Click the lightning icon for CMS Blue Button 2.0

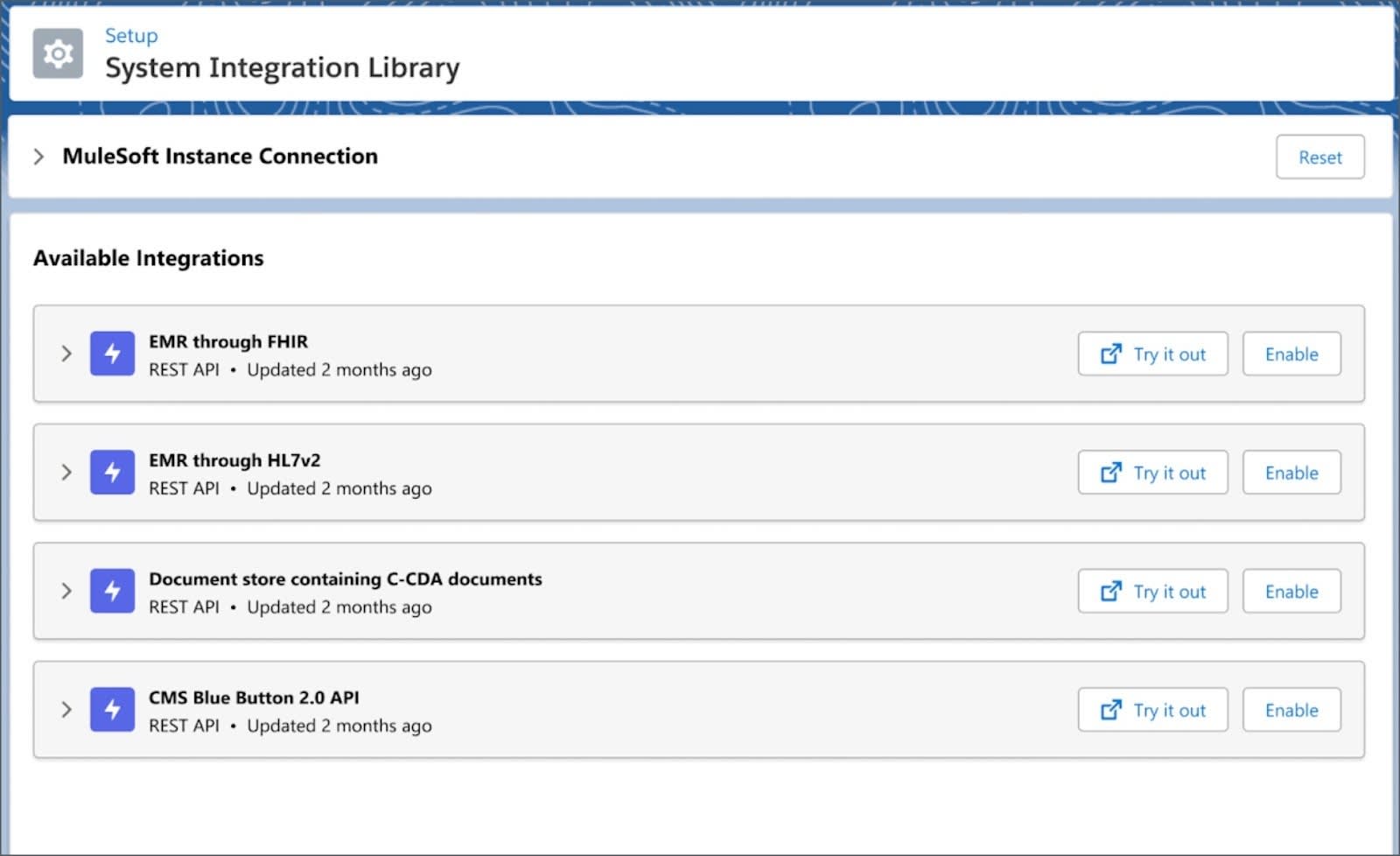(x=112, y=710)
